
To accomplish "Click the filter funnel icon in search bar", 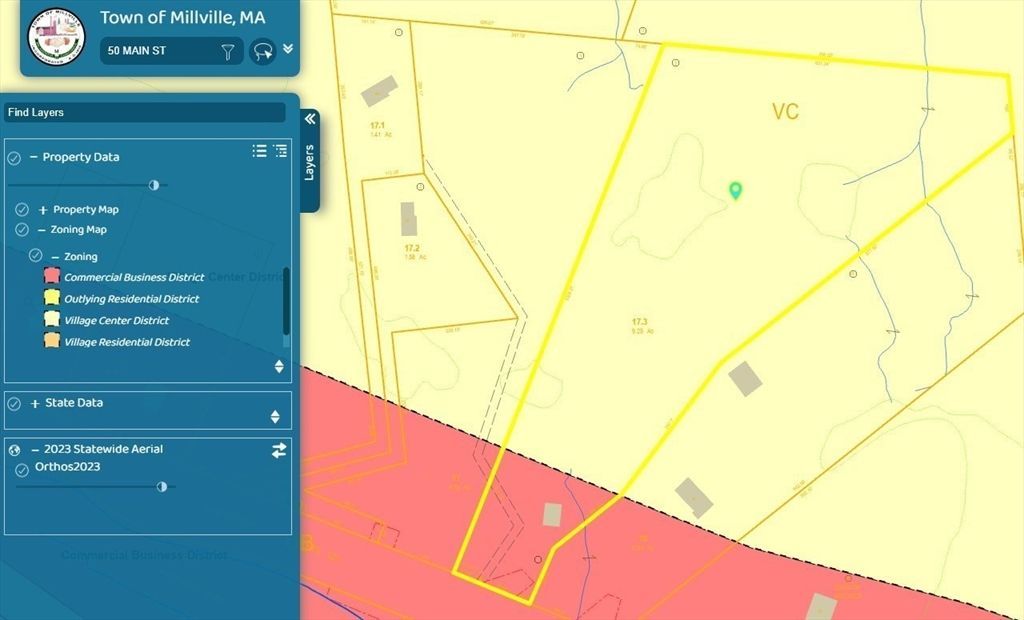I will point(228,52).
